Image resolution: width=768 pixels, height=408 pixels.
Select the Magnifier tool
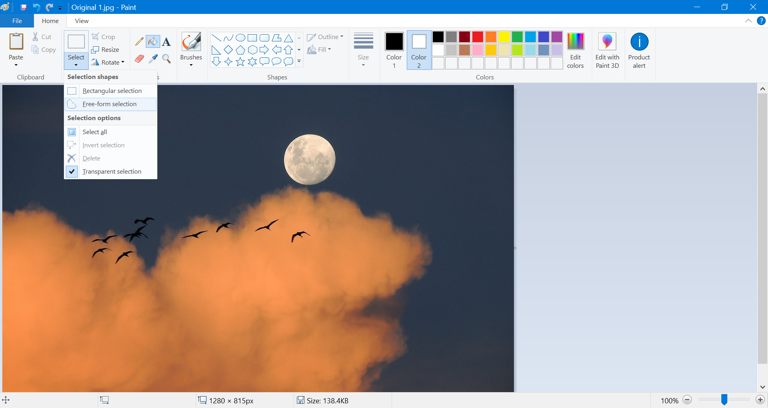[x=167, y=58]
